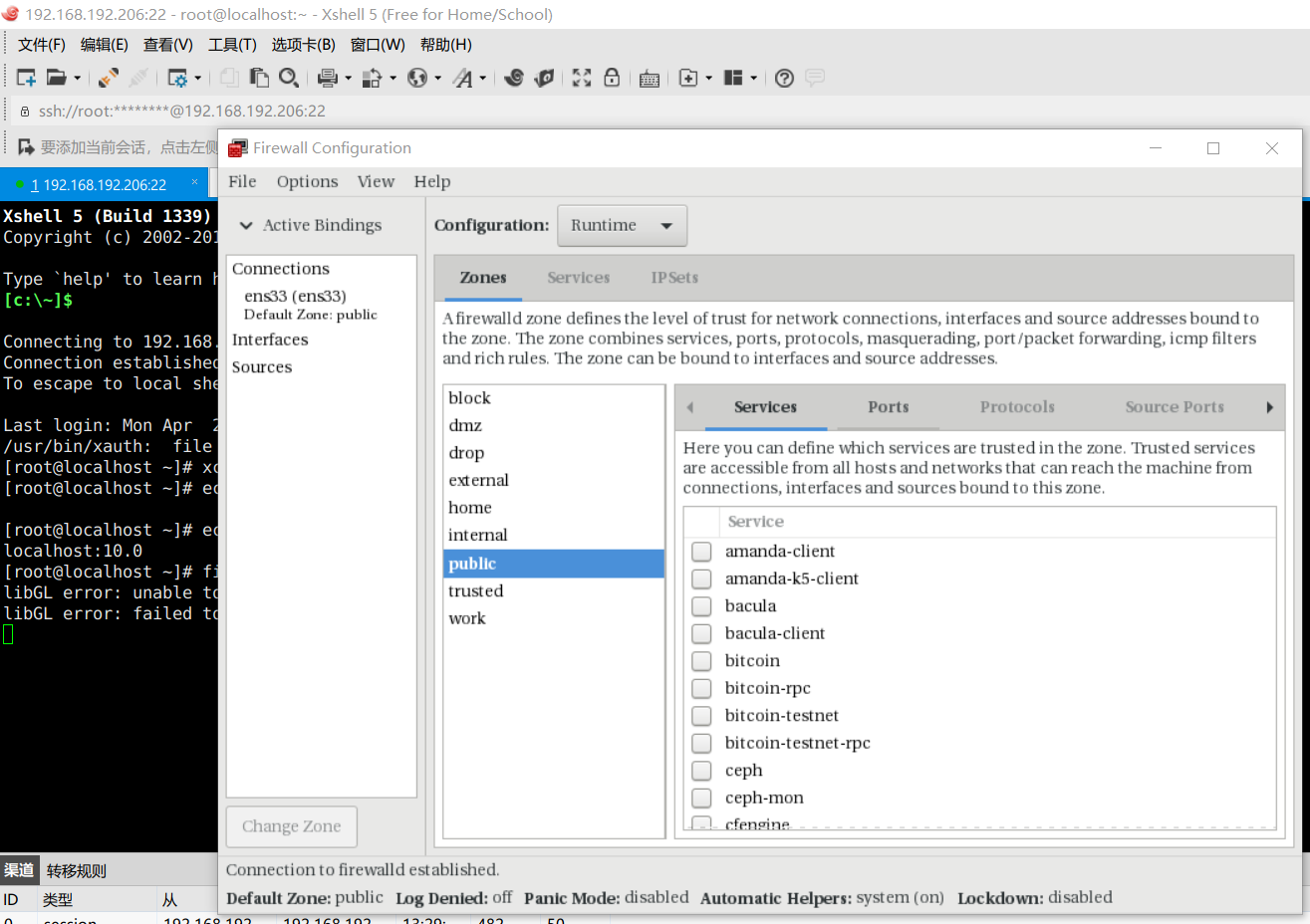Enable the bitcoin-rpc service checkbox
The height and width of the screenshot is (924, 1310).
[x=701, y=688]
